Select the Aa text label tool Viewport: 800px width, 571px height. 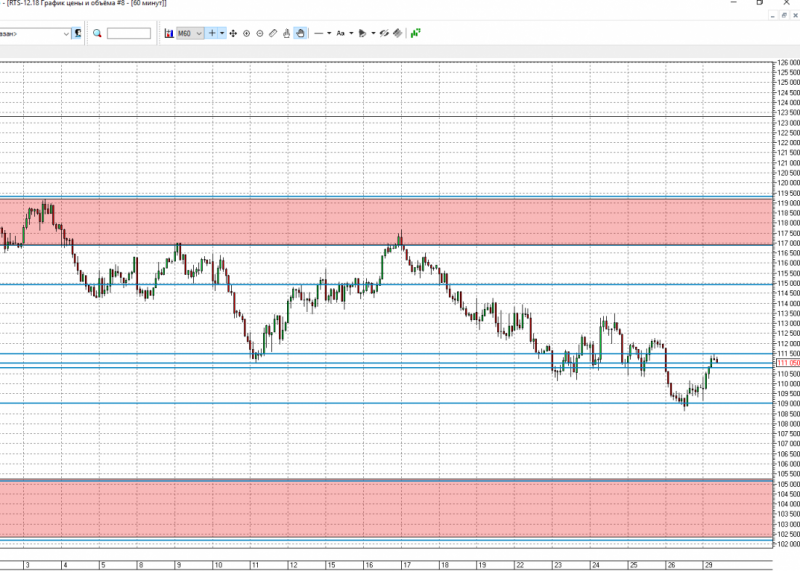pyautogui.click(x=340, y=34)
